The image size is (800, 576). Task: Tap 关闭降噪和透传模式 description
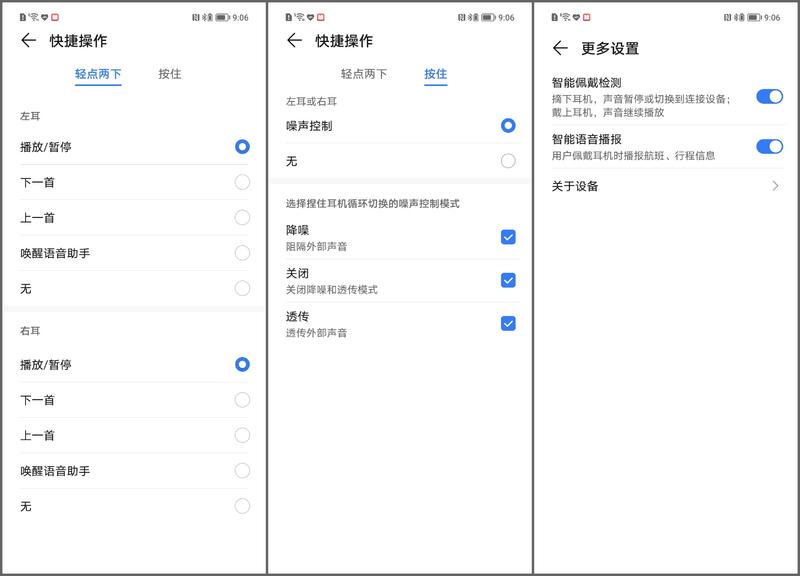[x=332, y=290]
